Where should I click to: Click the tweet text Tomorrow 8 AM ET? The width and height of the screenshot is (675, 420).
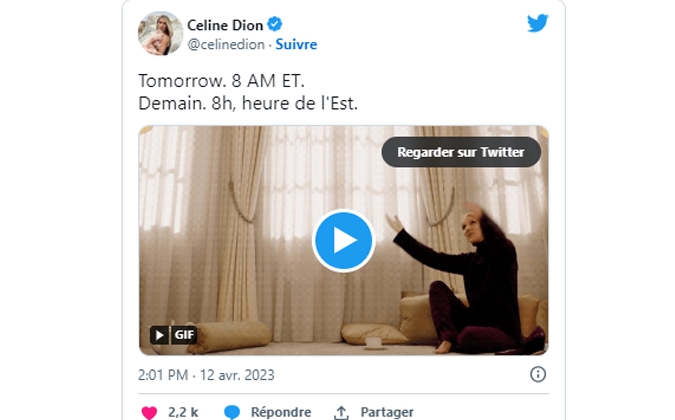click(221, 81)
